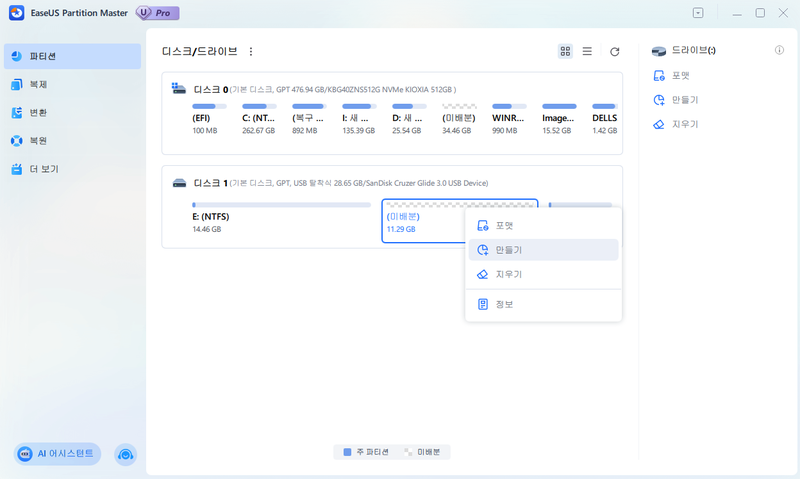Open the 디스크/드라이브 three-dot options menu
Viewport: 800px width, 479px height.
[251, 51]
